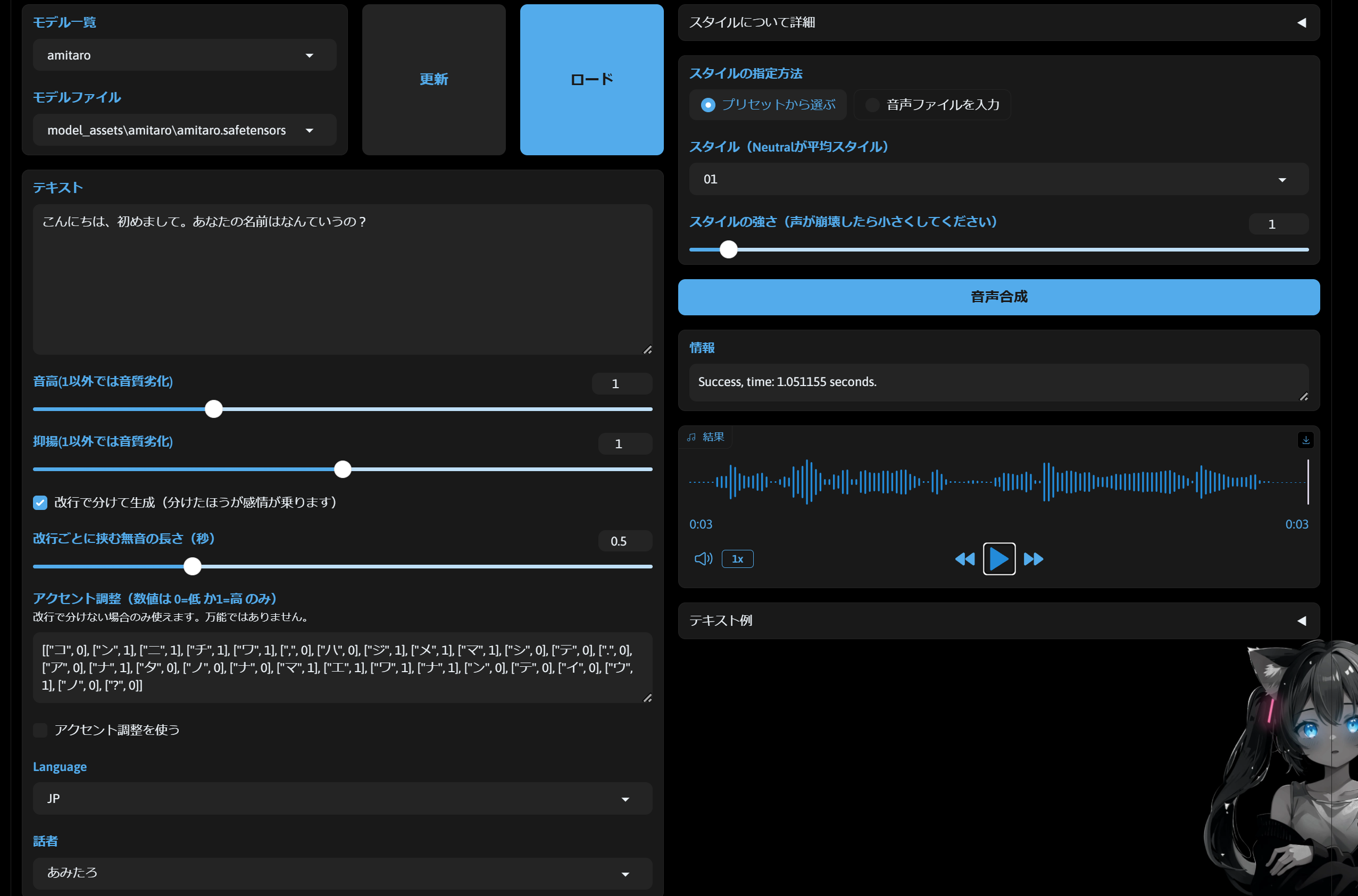
Task: Click the スタイルの強さ slider handle
Action: [x=728, y=250]
